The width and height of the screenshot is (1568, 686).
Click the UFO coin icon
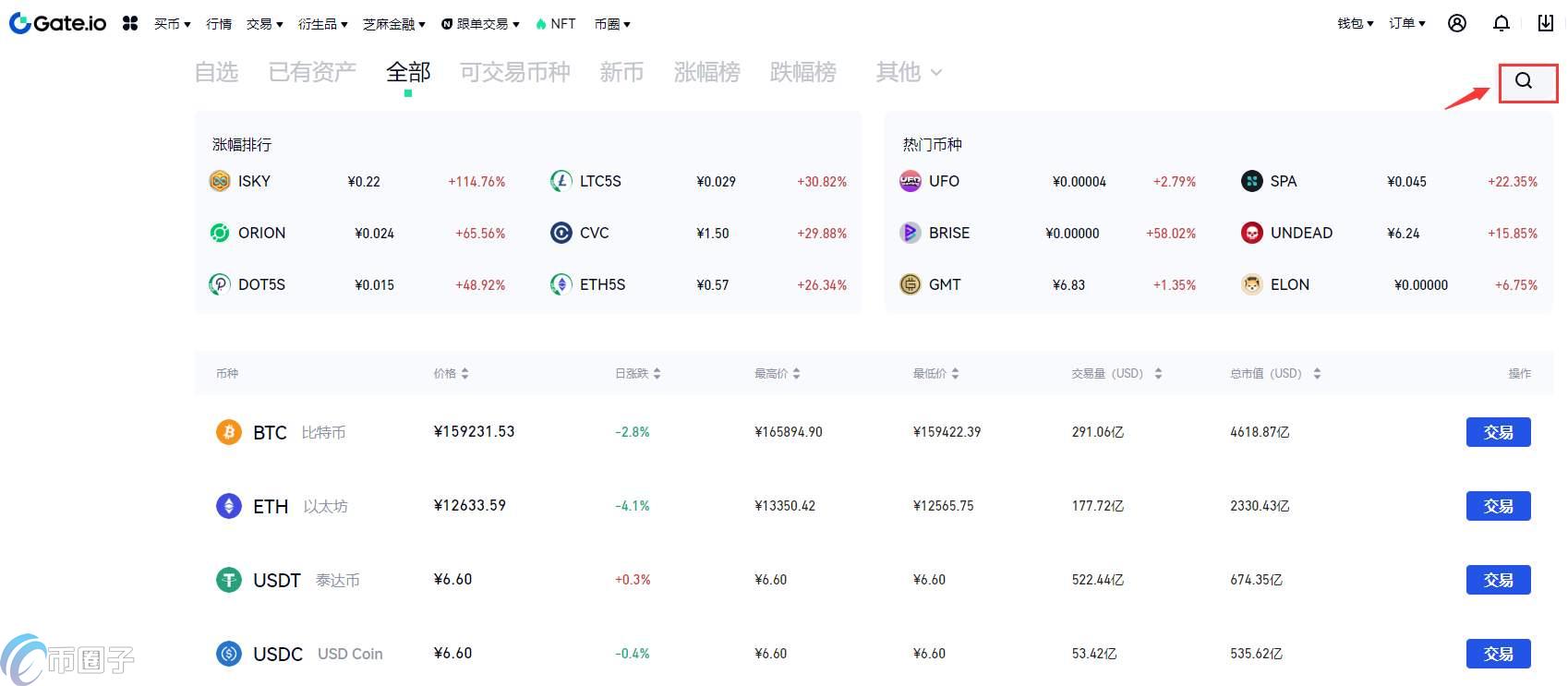click(x=911, y=181)
